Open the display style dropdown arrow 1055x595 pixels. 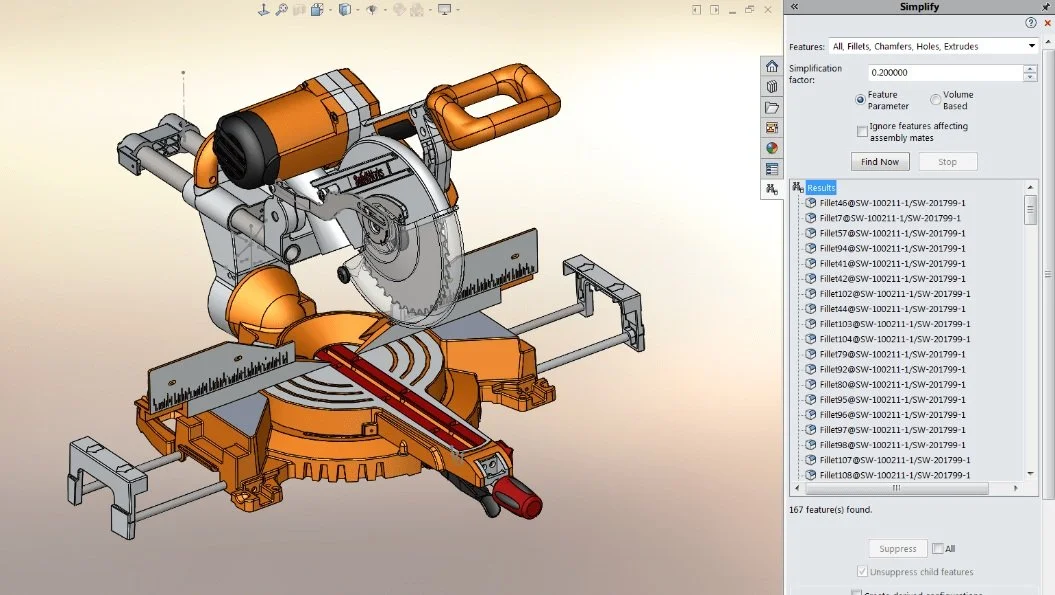click(457, 9)
